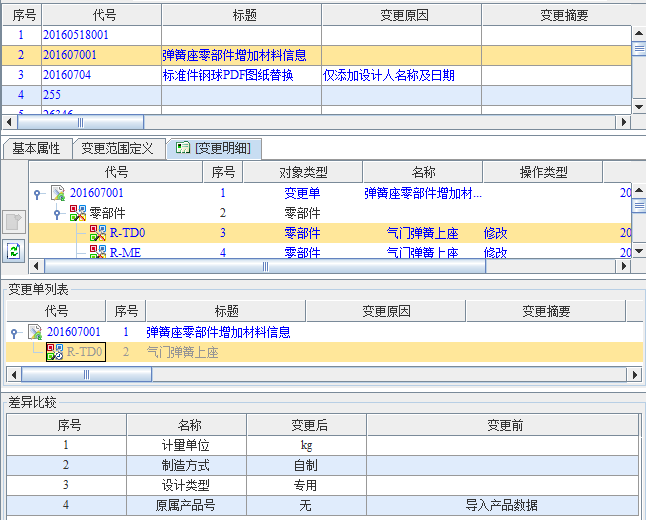Click 201607001 link in detail tree
The width and height of the screenshot is (646, 520).
tap(97, 193)
